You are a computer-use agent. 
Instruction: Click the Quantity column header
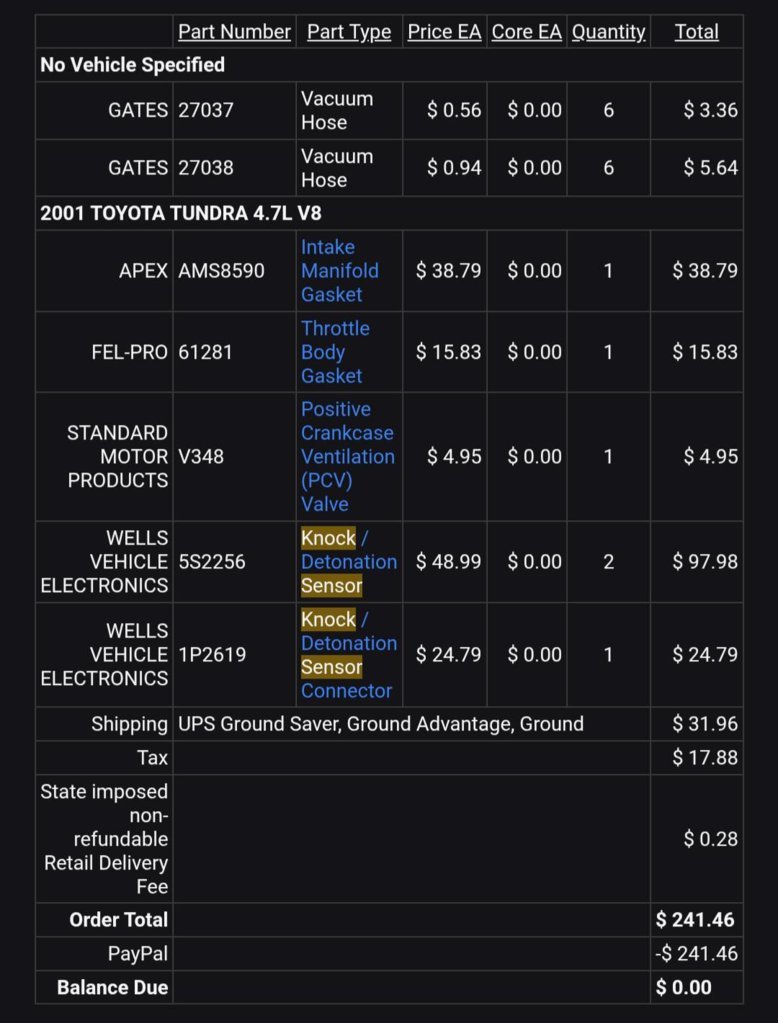(x=608, y=31)
